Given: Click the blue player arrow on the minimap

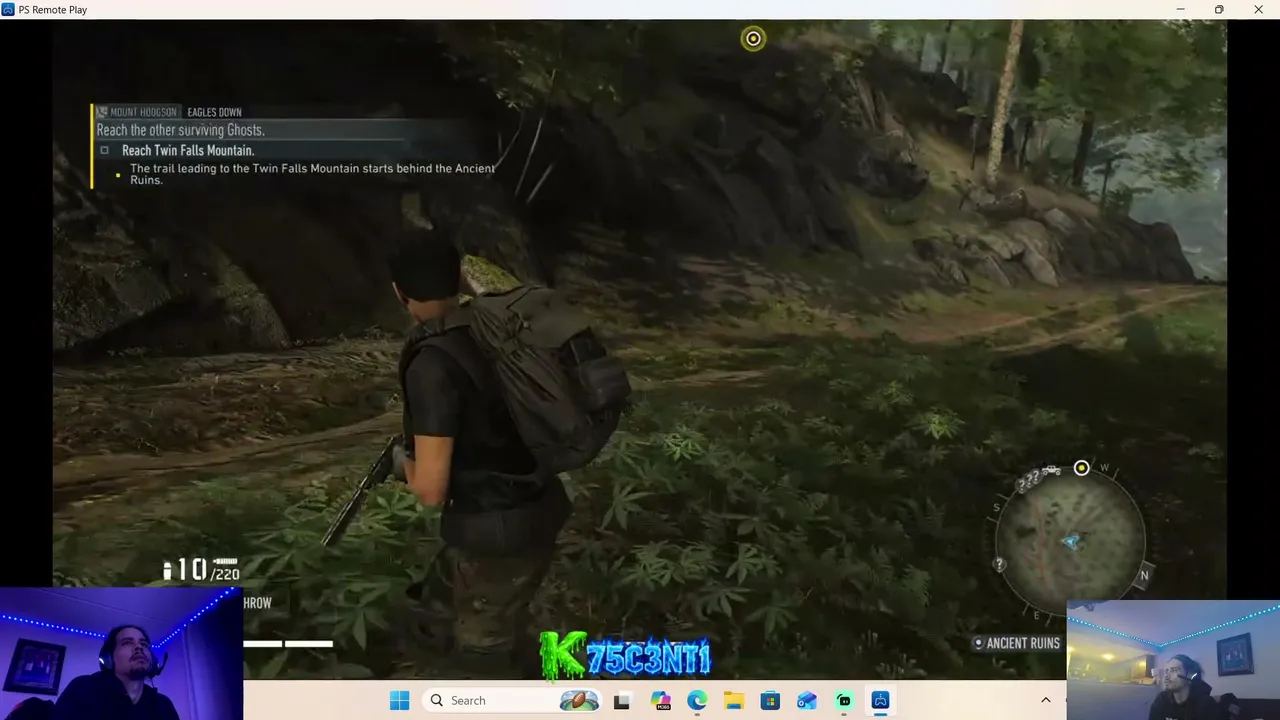Looking at the screenshot, I should (1070, 542).
